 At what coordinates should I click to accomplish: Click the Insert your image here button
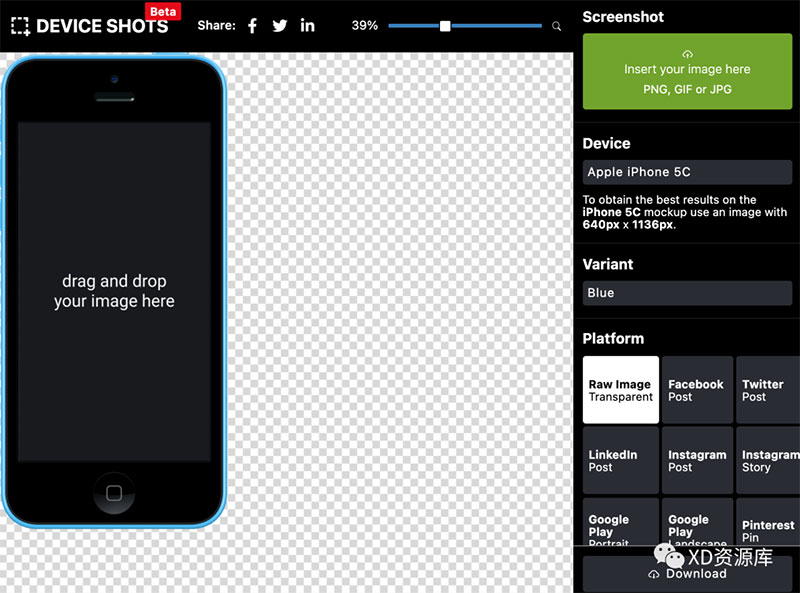[687, 71]
